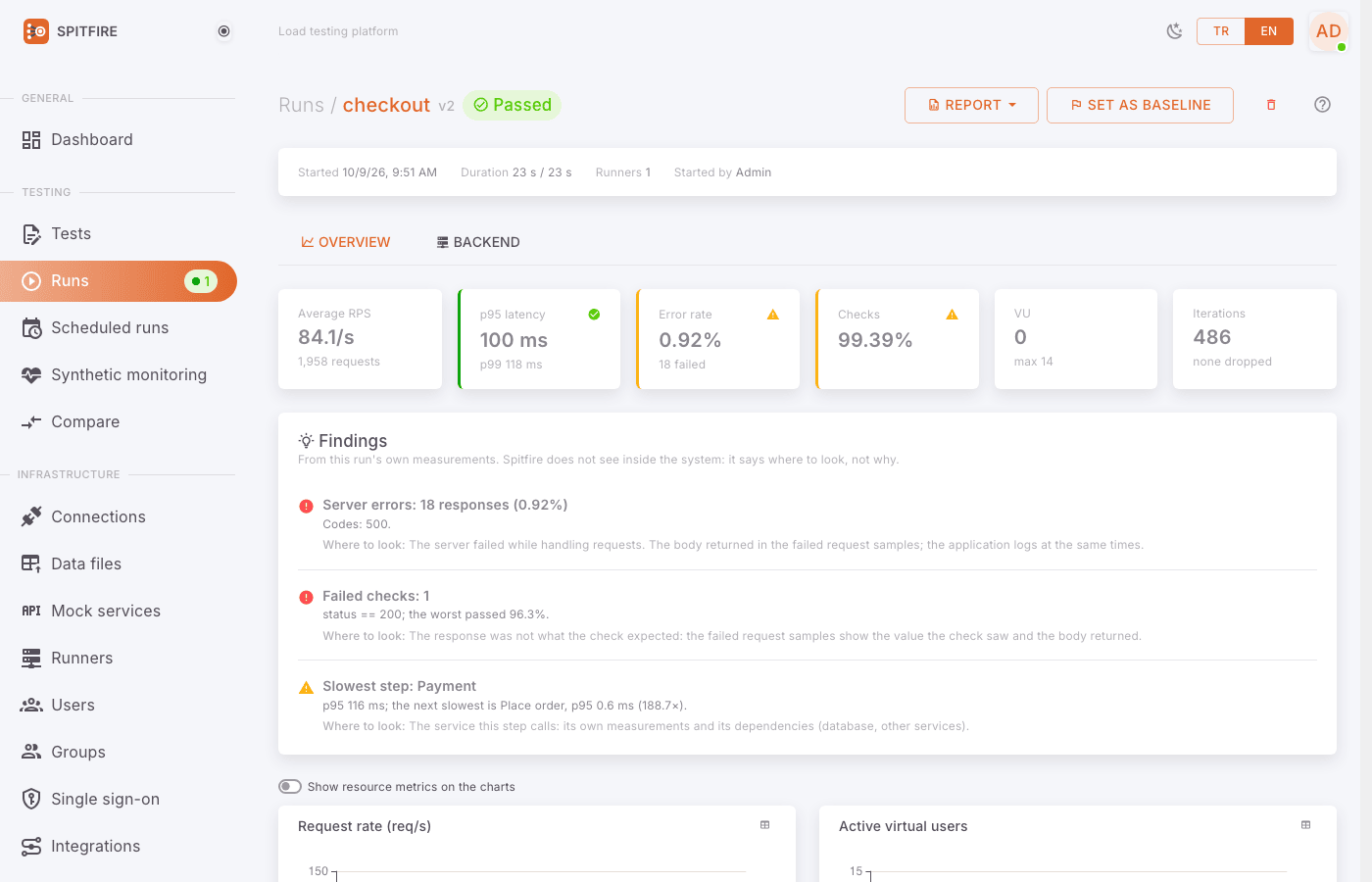Viewport: 1372px width, 882px height.
Task: Switch to the BACKEND tab
Action: (478, 242)
